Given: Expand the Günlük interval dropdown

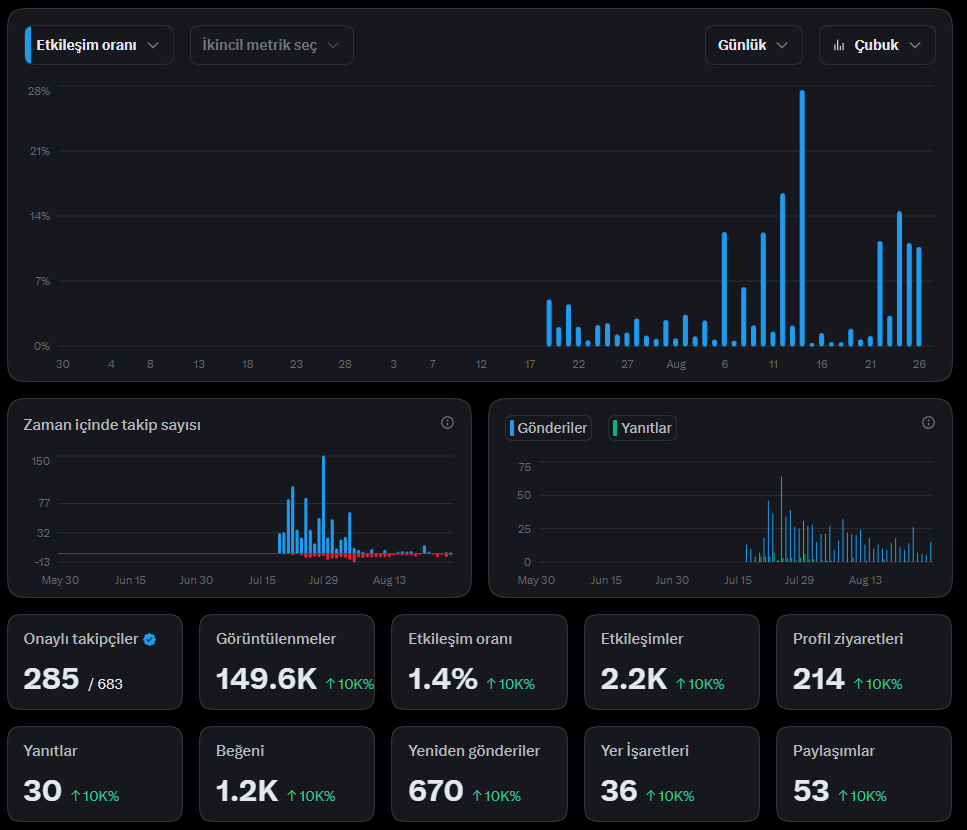Looking at the screenshot, I should (754, 45).
